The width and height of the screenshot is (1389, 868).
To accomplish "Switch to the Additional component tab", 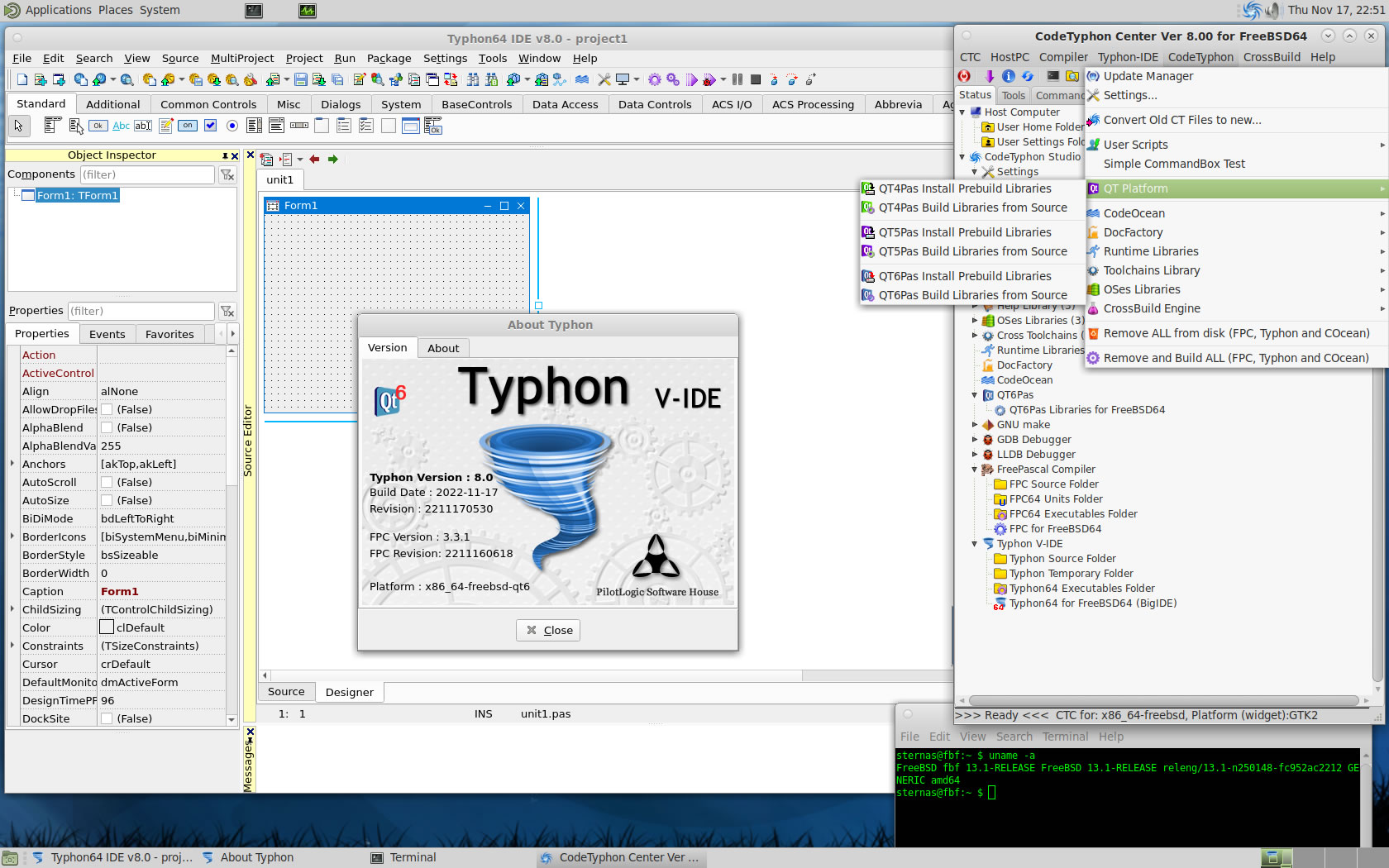I will pos(113,104).
